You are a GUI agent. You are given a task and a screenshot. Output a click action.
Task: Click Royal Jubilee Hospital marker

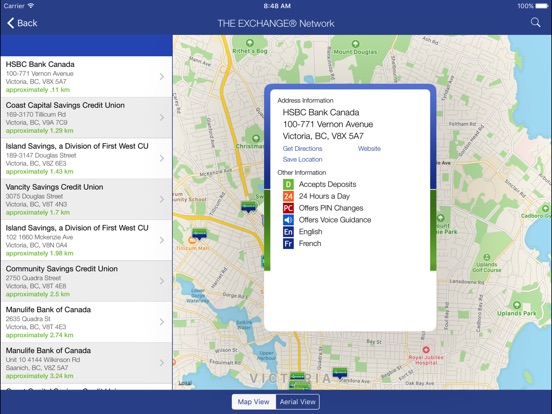[426, 350]
